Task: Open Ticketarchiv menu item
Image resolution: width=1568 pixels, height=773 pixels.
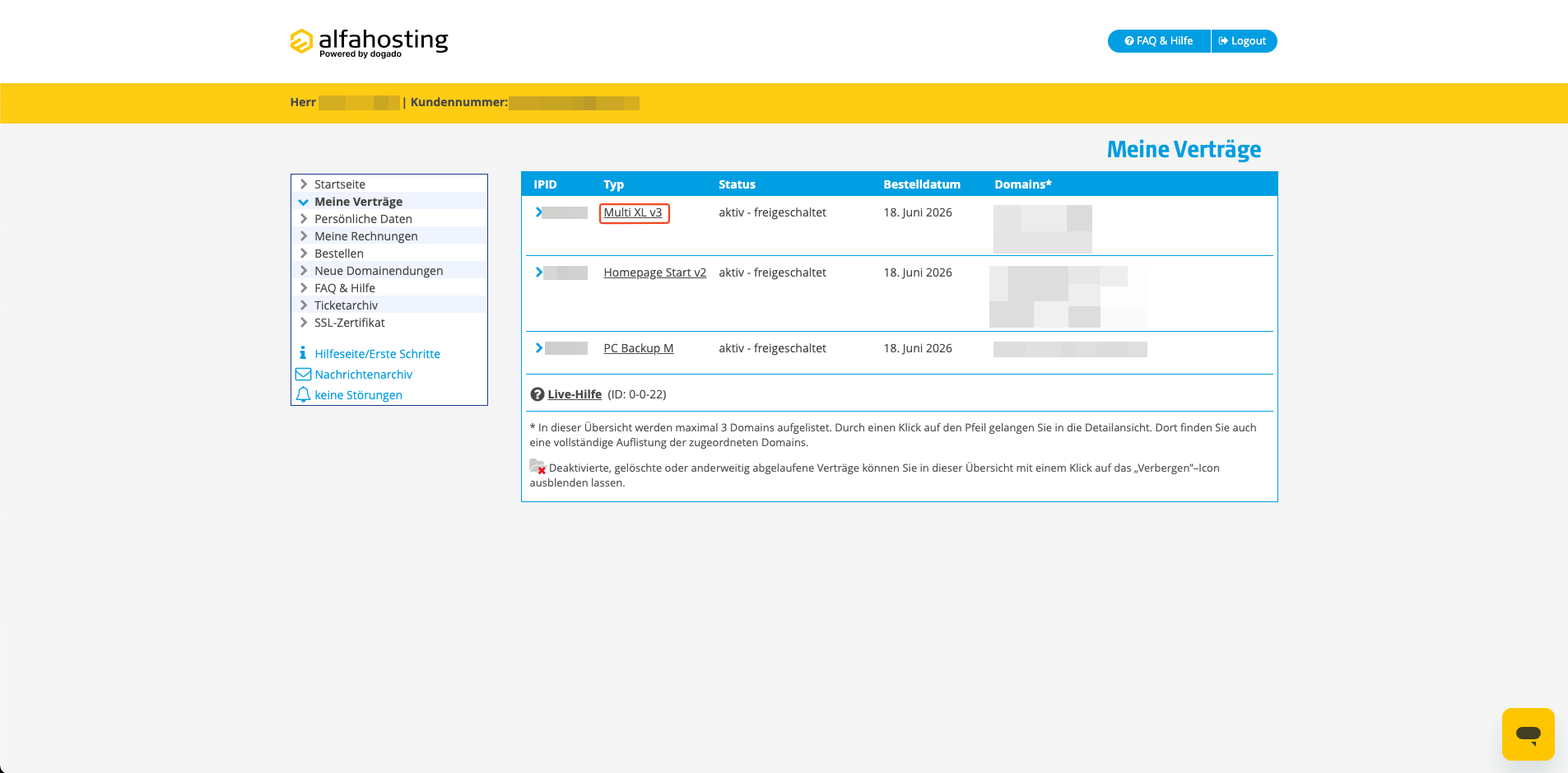Action: pyautogui.click(x=347, y=305)
